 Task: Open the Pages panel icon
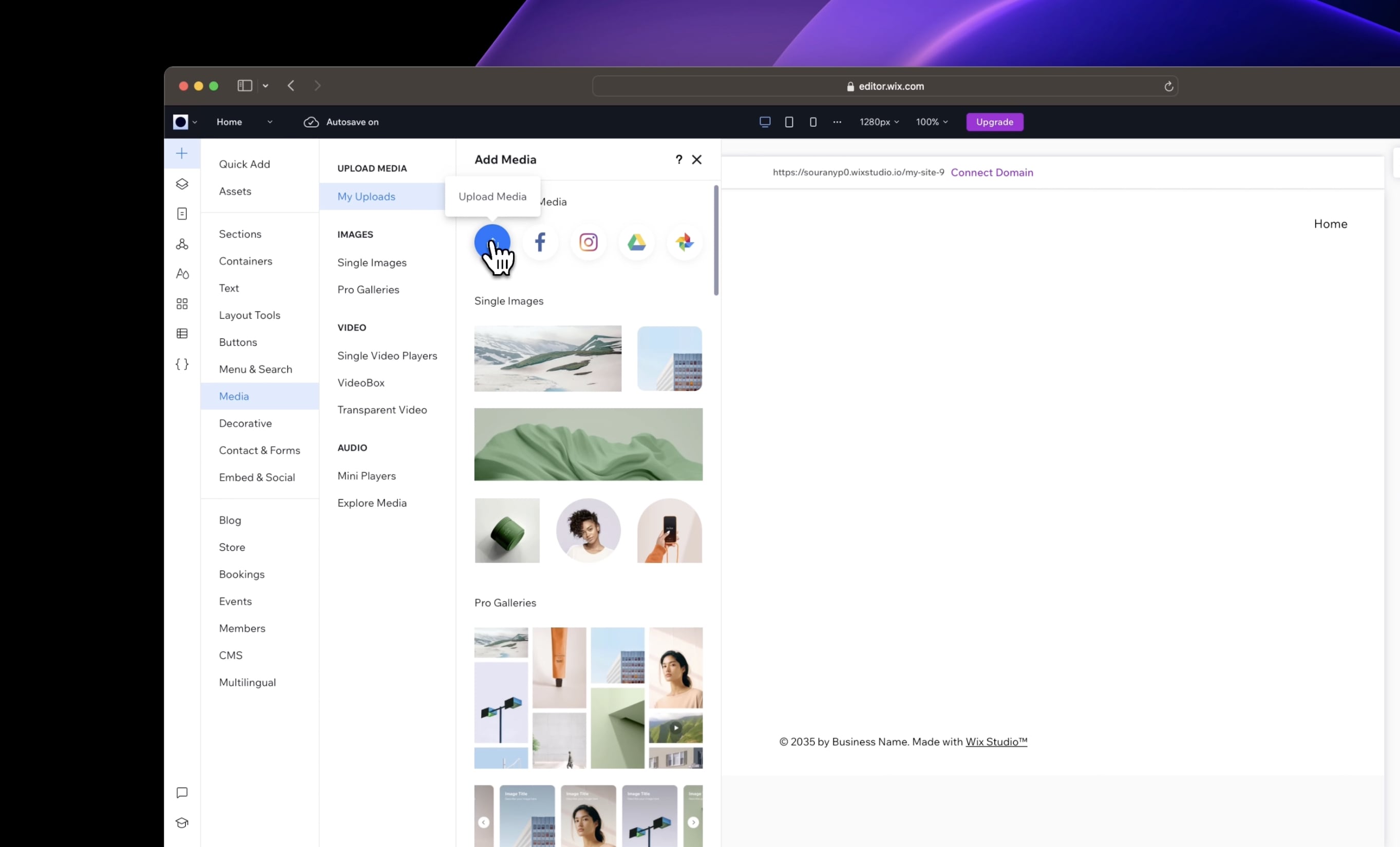pos(182,214)
